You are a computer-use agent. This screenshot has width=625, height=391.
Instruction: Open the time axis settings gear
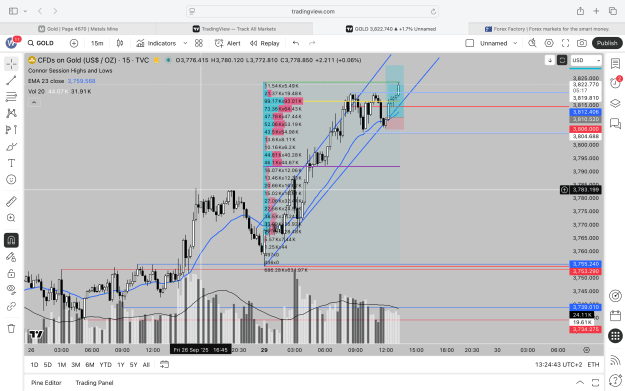coord(586,350)
